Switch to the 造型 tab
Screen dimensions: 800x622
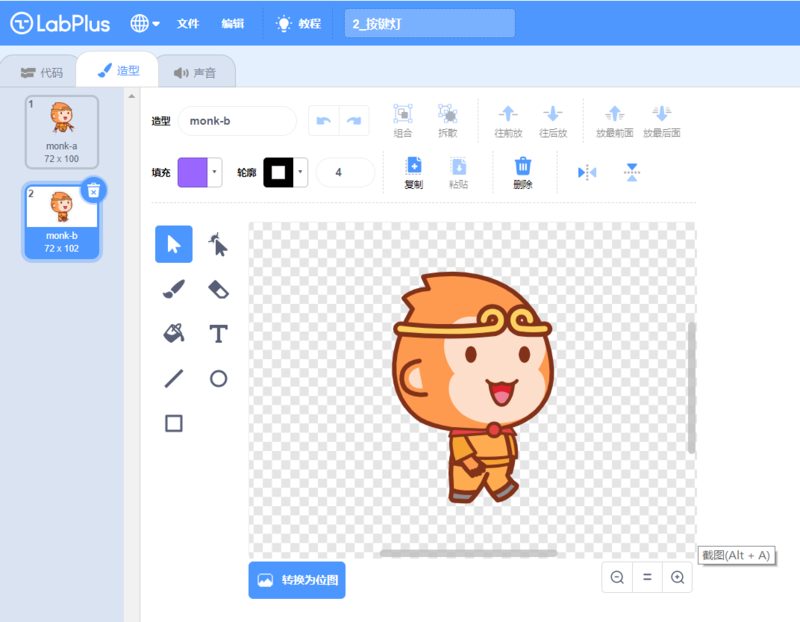[x=118, y=70]
